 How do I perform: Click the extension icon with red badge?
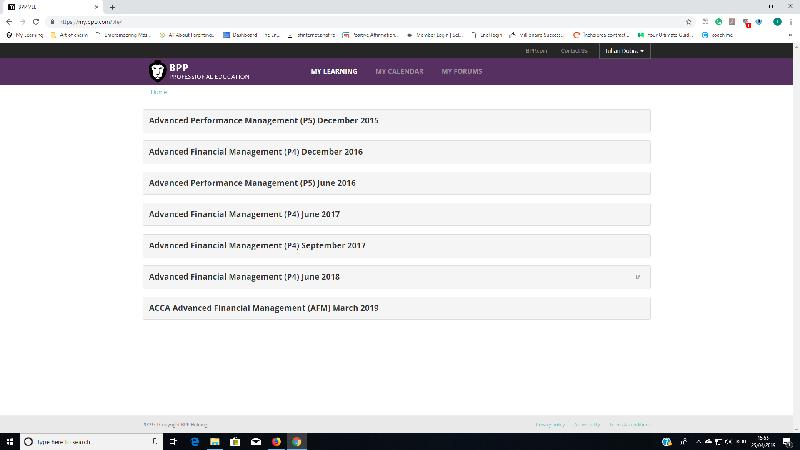[x=746, y=22]
